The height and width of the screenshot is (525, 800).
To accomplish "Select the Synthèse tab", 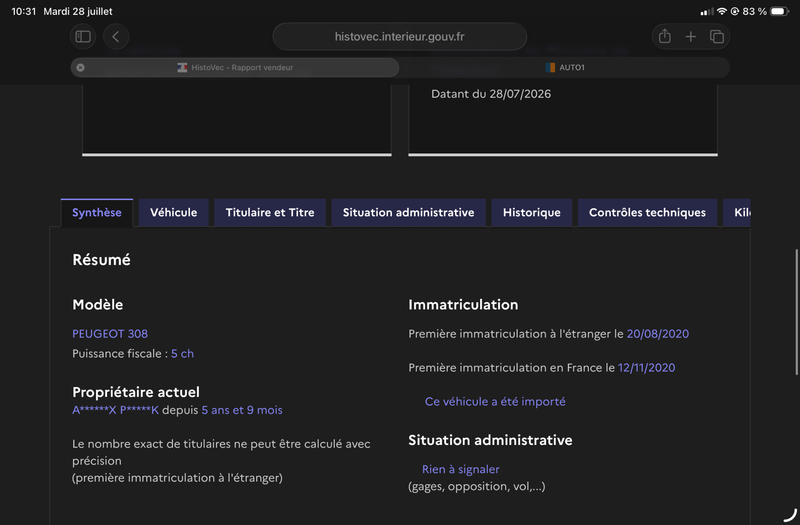I will pos(97,213).
